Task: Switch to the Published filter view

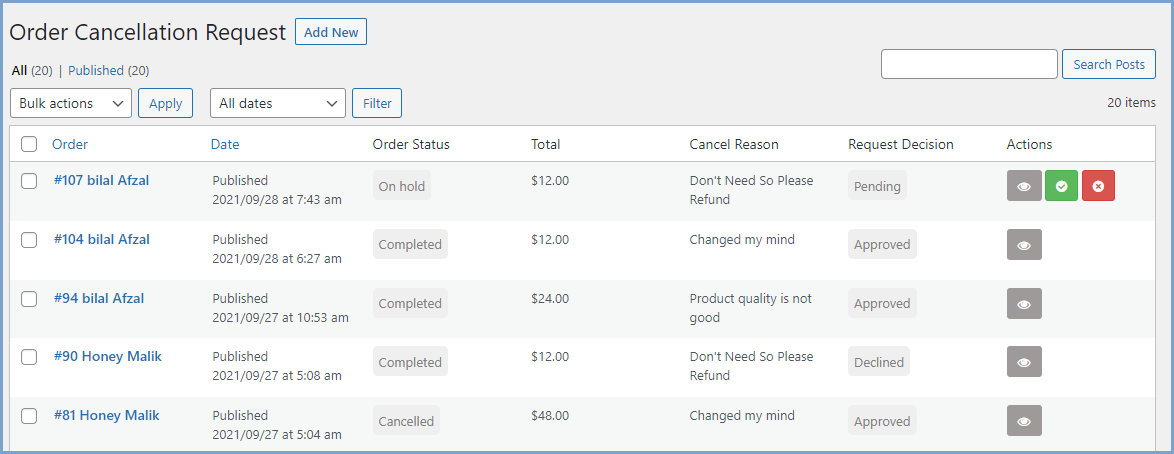Action: tap(96, 71)
